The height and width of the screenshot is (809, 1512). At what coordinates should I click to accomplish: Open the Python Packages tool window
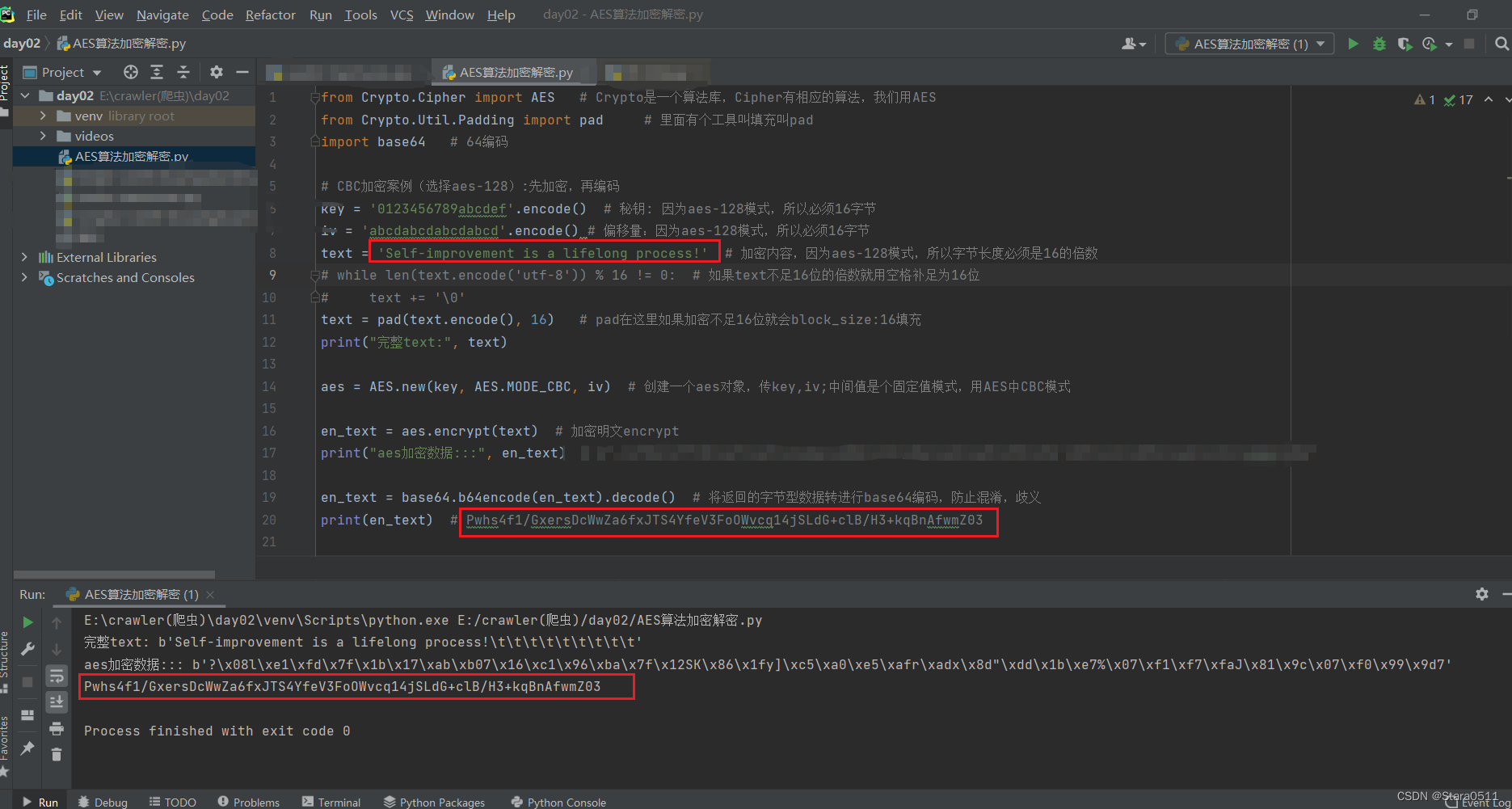[x=434, y=802]
